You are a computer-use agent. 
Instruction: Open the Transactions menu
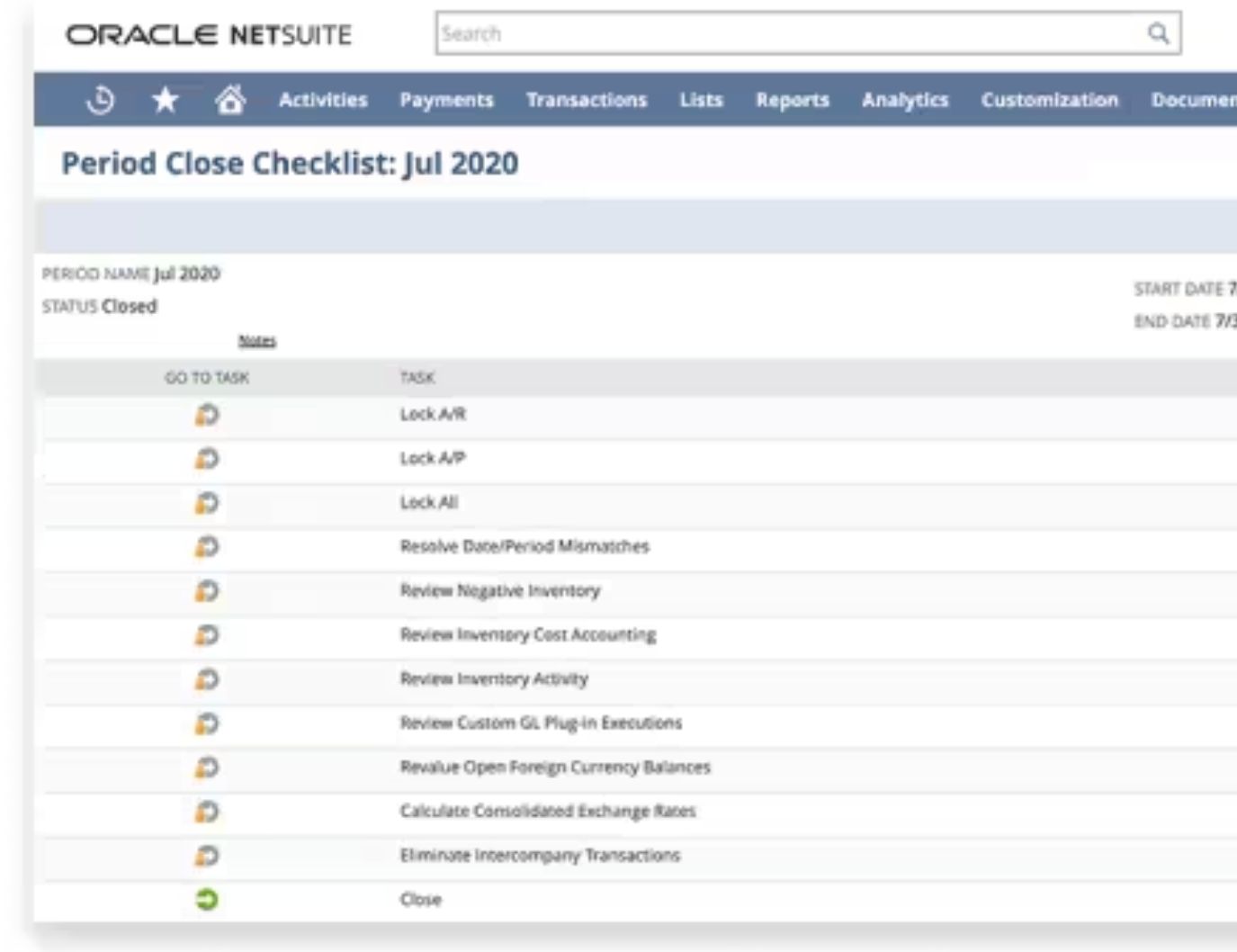click(587, 100)
